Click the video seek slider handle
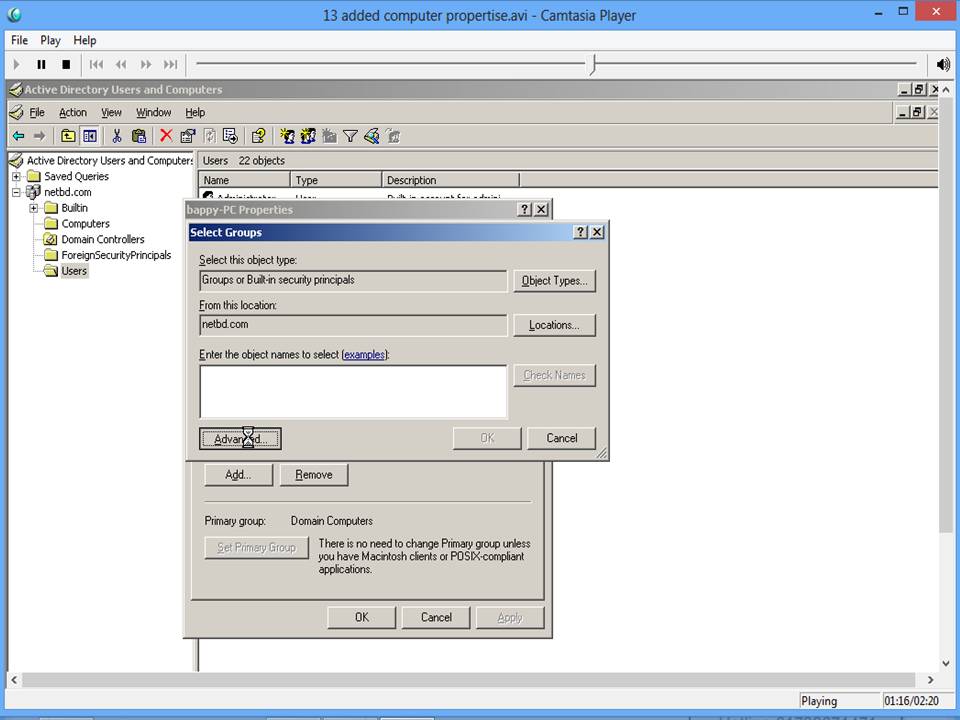The width and height of the screenshot is (960, 720). 593,64
